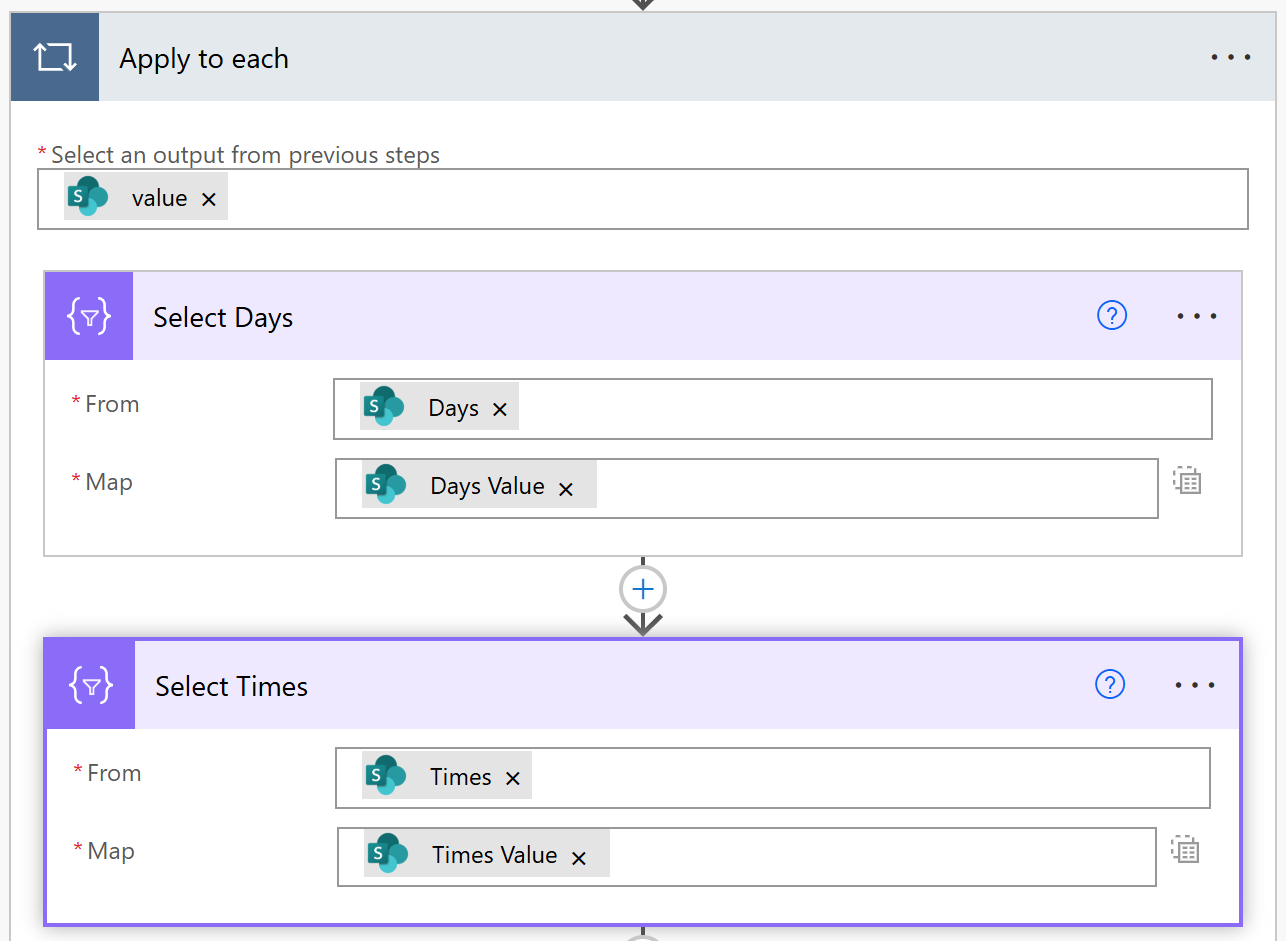The height and width of the screenshot is (941, 1286).
Task: Open help for Select Days action
Action: [1112, 316]
